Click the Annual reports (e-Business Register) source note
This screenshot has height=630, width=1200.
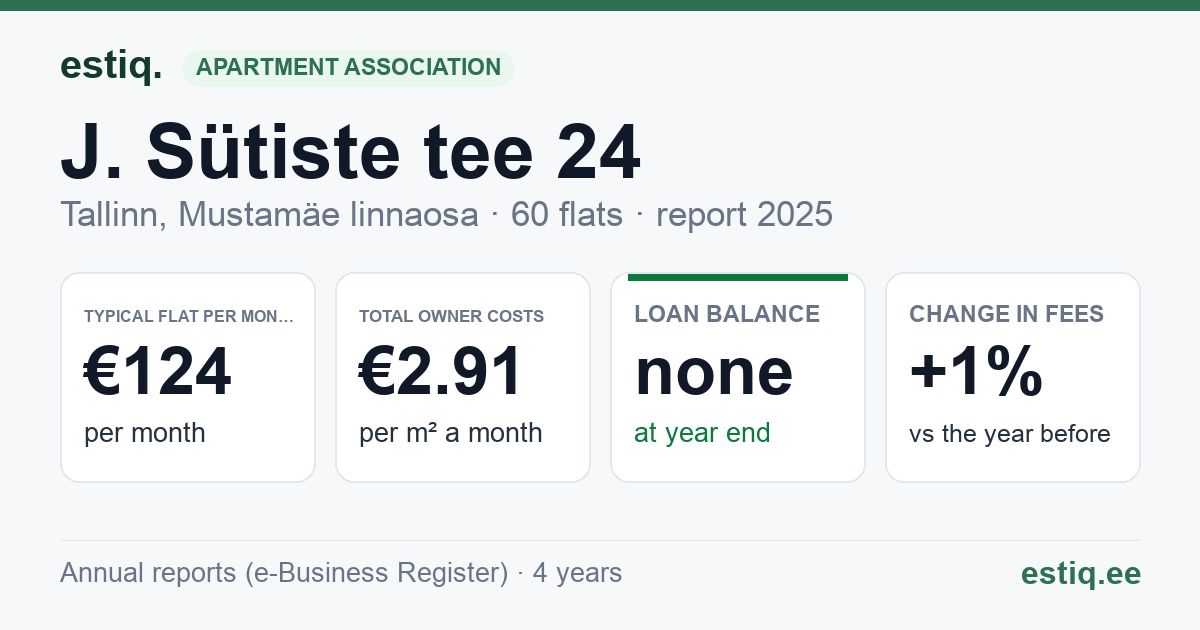[341, 573]
